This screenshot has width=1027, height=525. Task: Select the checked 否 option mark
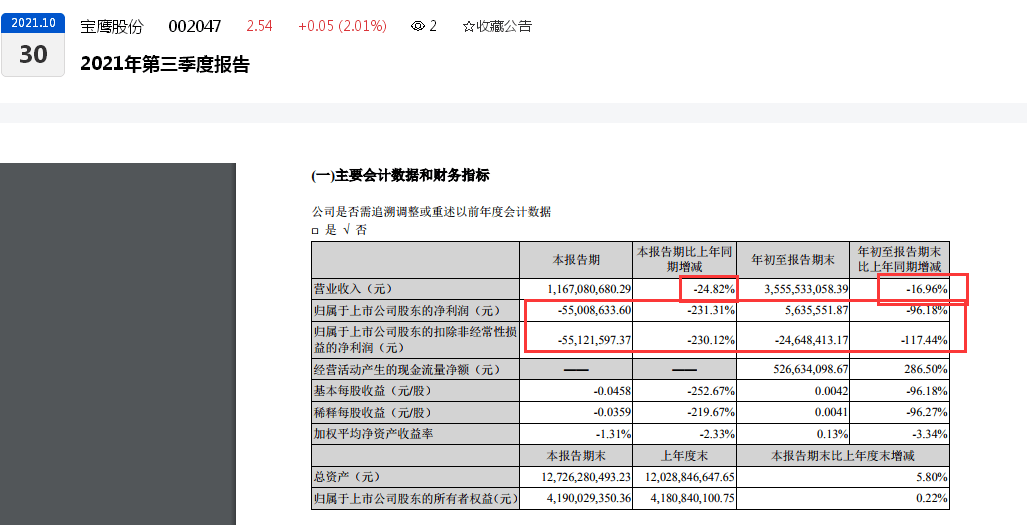[346, 230]
